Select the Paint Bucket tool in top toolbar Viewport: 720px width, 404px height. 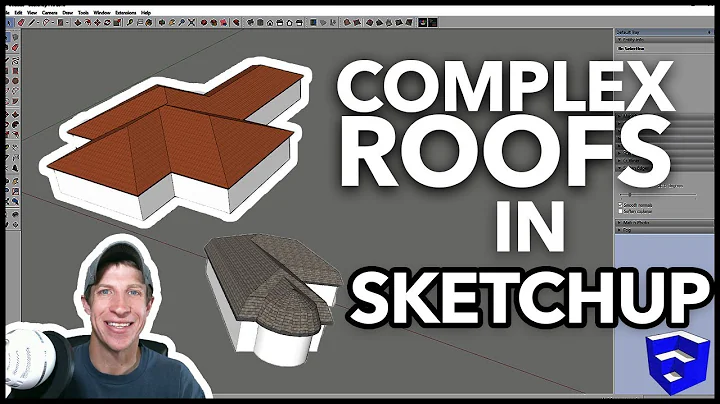[149, 22]
